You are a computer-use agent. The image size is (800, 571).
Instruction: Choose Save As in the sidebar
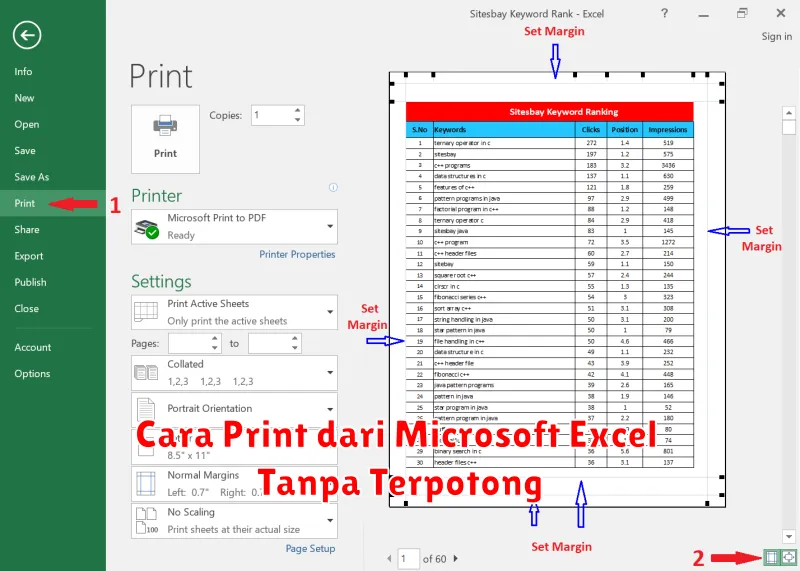tap(32, 177)
